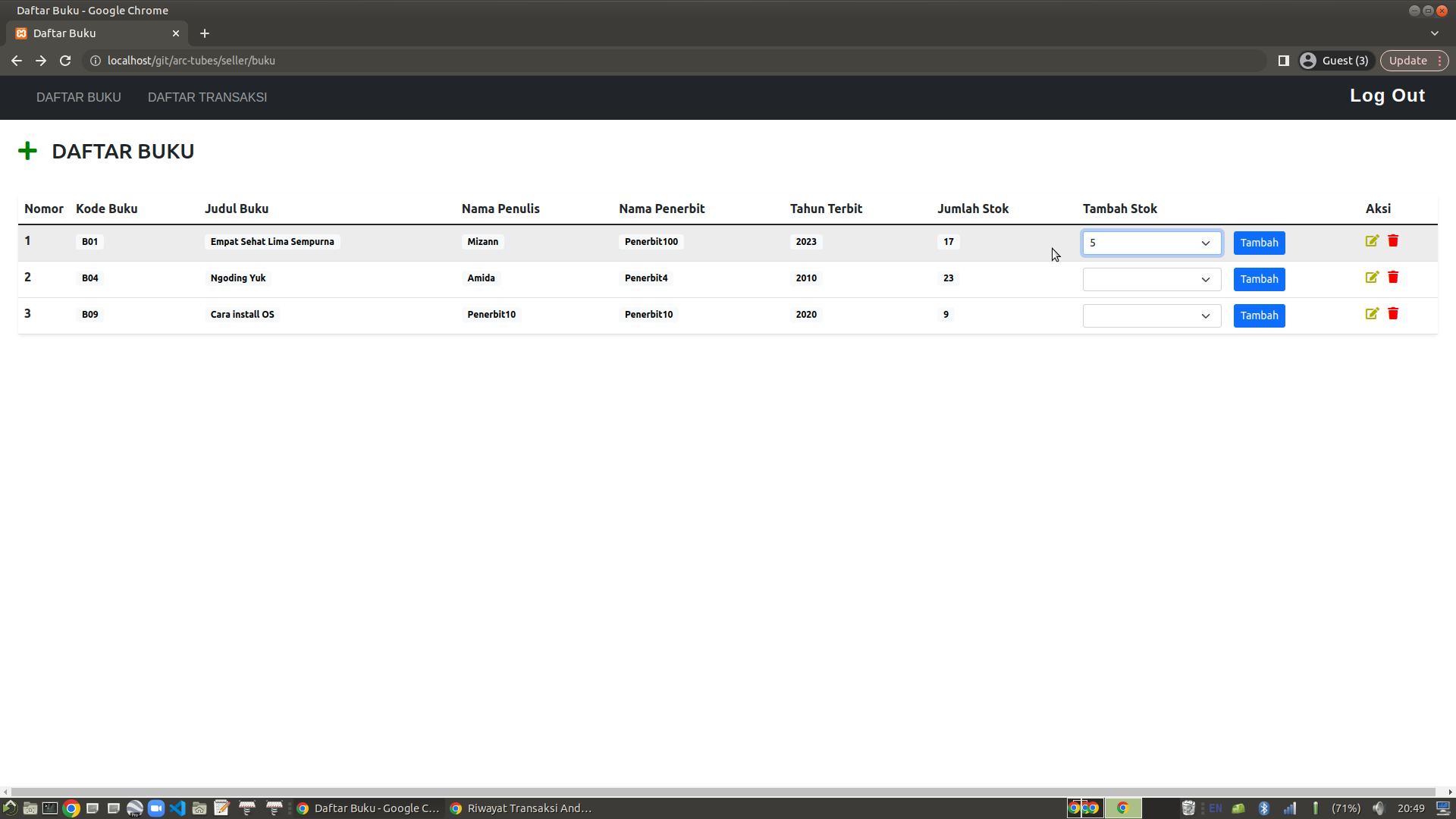Edit the Empat Sehat Lima Sempurna book
Screen dimensions: 1456x819
click(1372, 241)
